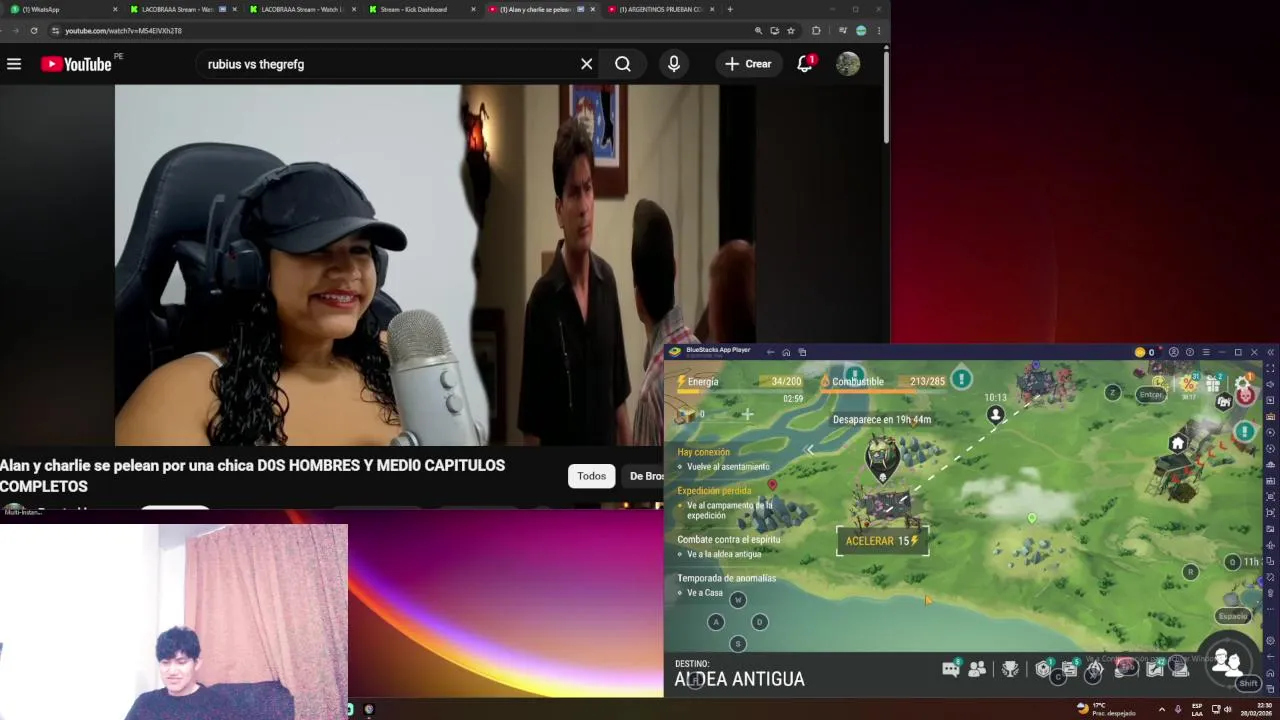The height and width of the screenshot is (720, 1280).
Task: Open the game chat speech bubble icon
Action: [x=951, y=669]
